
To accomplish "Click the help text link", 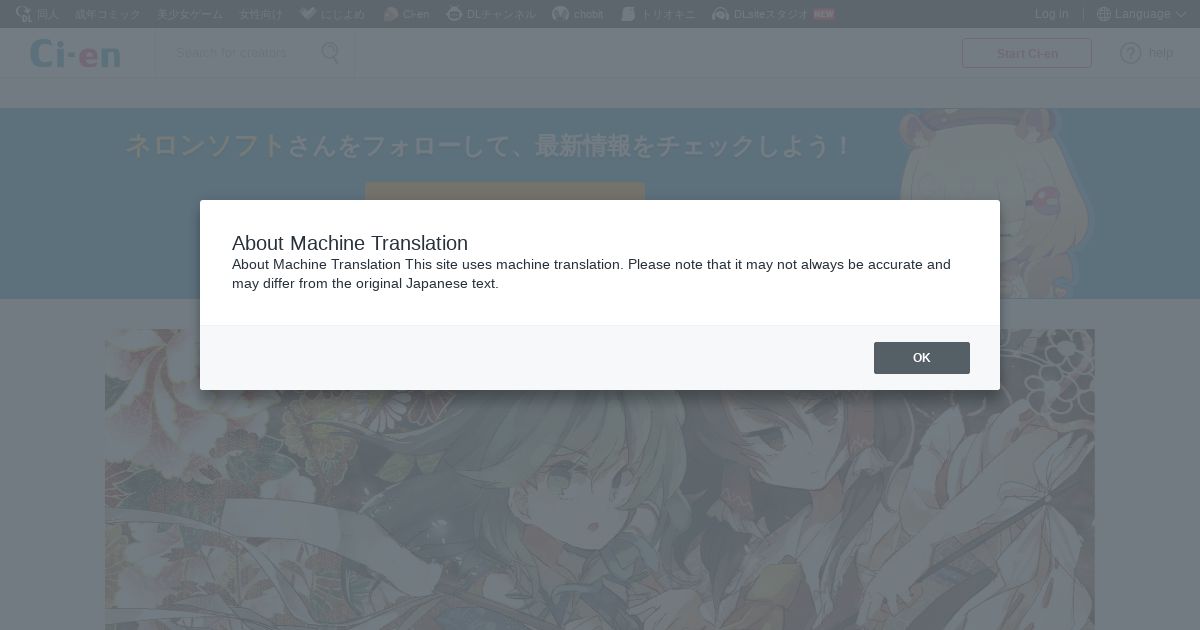I will pyautogui.click(x=1160, y=53).
